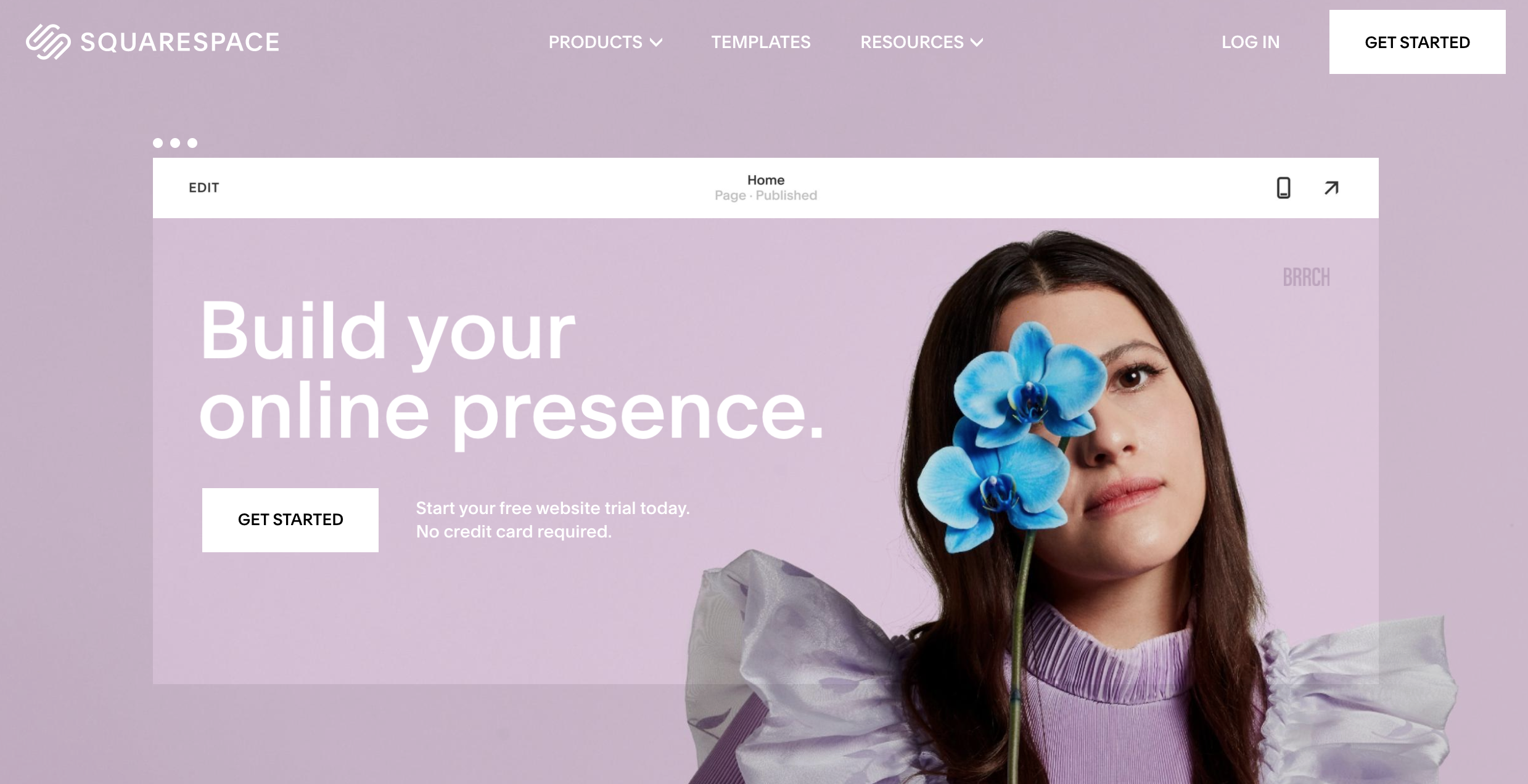Expand the Products chevron arrow
Image resolution: width=1528 pixels, height=784 pixels.
[656, 43]
